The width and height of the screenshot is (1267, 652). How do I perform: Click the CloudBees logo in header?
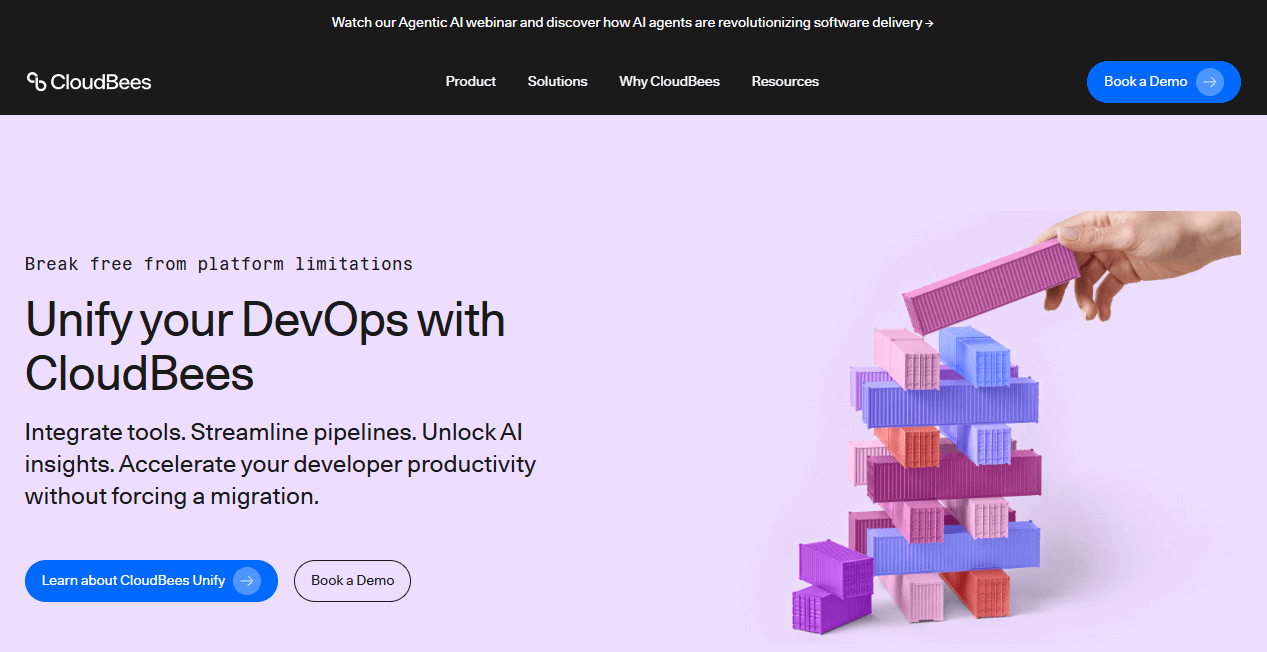(89, 82)
